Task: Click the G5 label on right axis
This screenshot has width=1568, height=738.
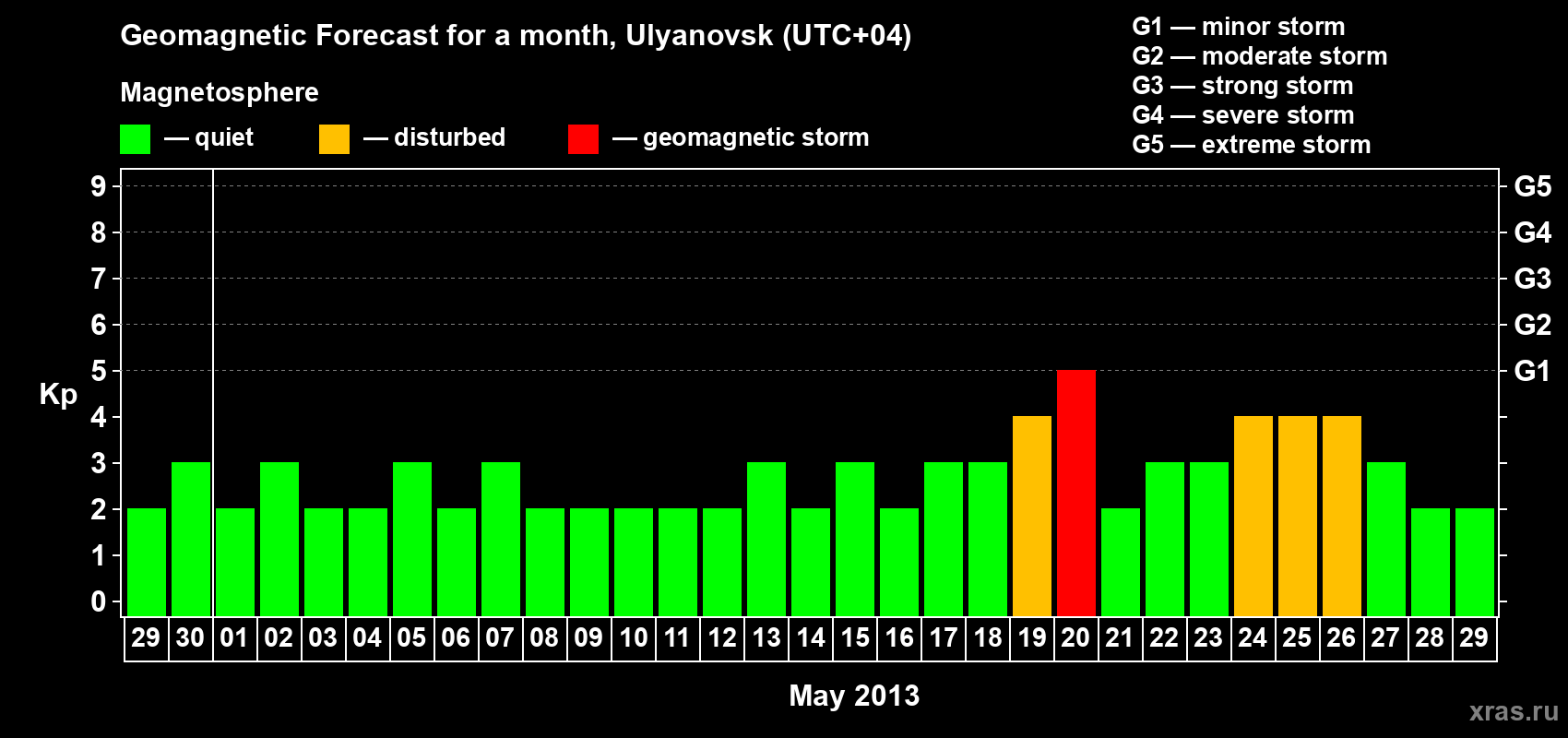Action: click(1533, 186)
